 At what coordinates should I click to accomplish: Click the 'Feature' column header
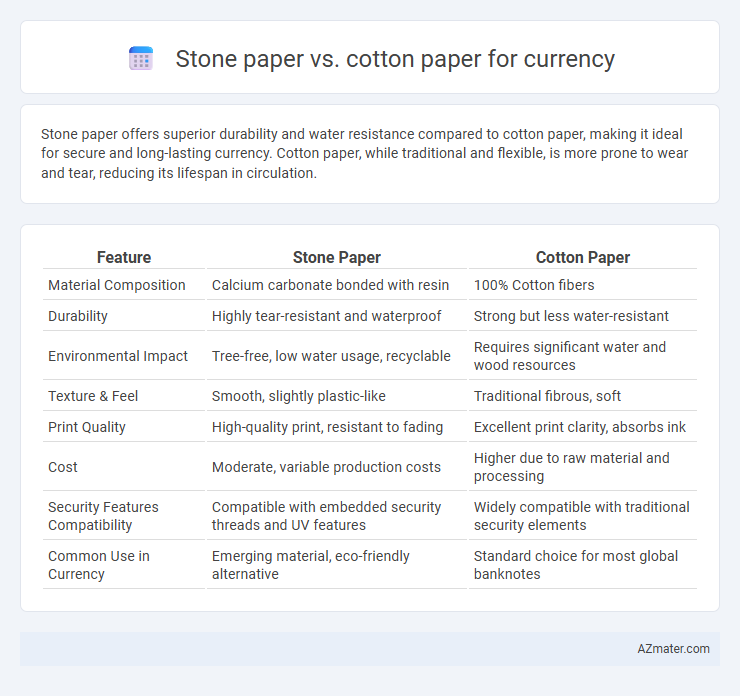point(124,257)
